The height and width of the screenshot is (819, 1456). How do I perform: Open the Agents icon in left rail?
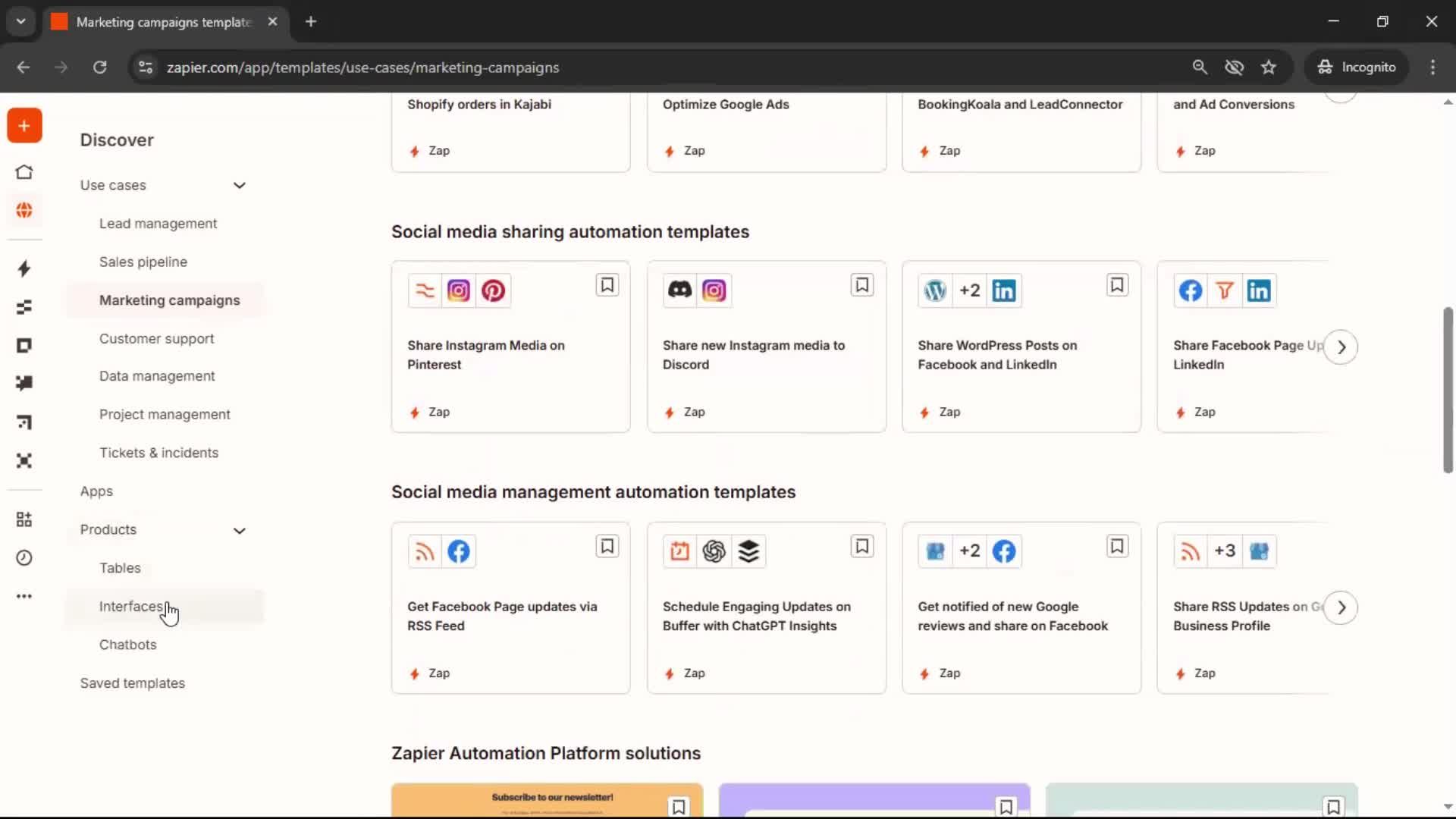coord(24,460)
